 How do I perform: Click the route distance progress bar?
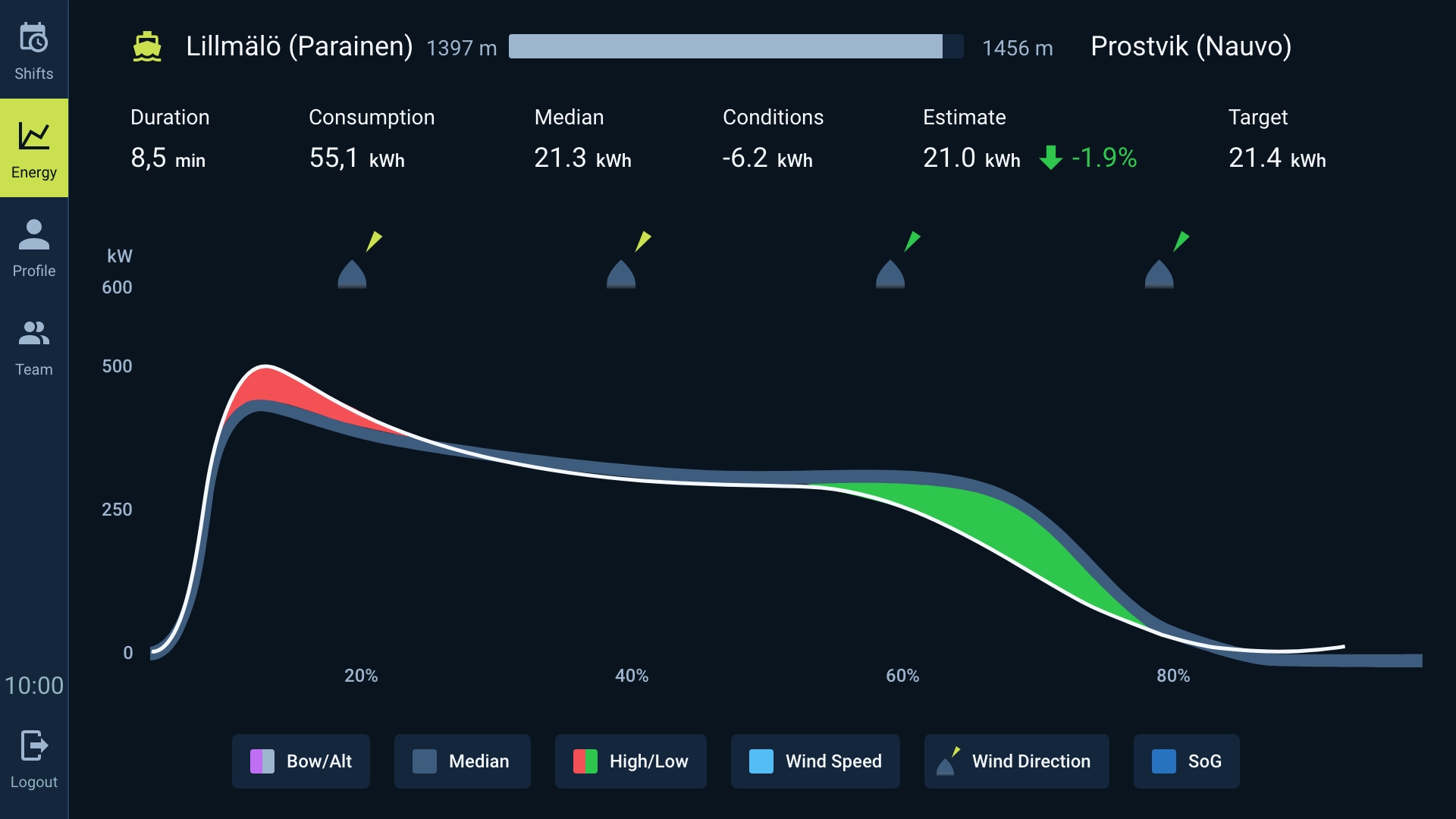coord(736,47)
